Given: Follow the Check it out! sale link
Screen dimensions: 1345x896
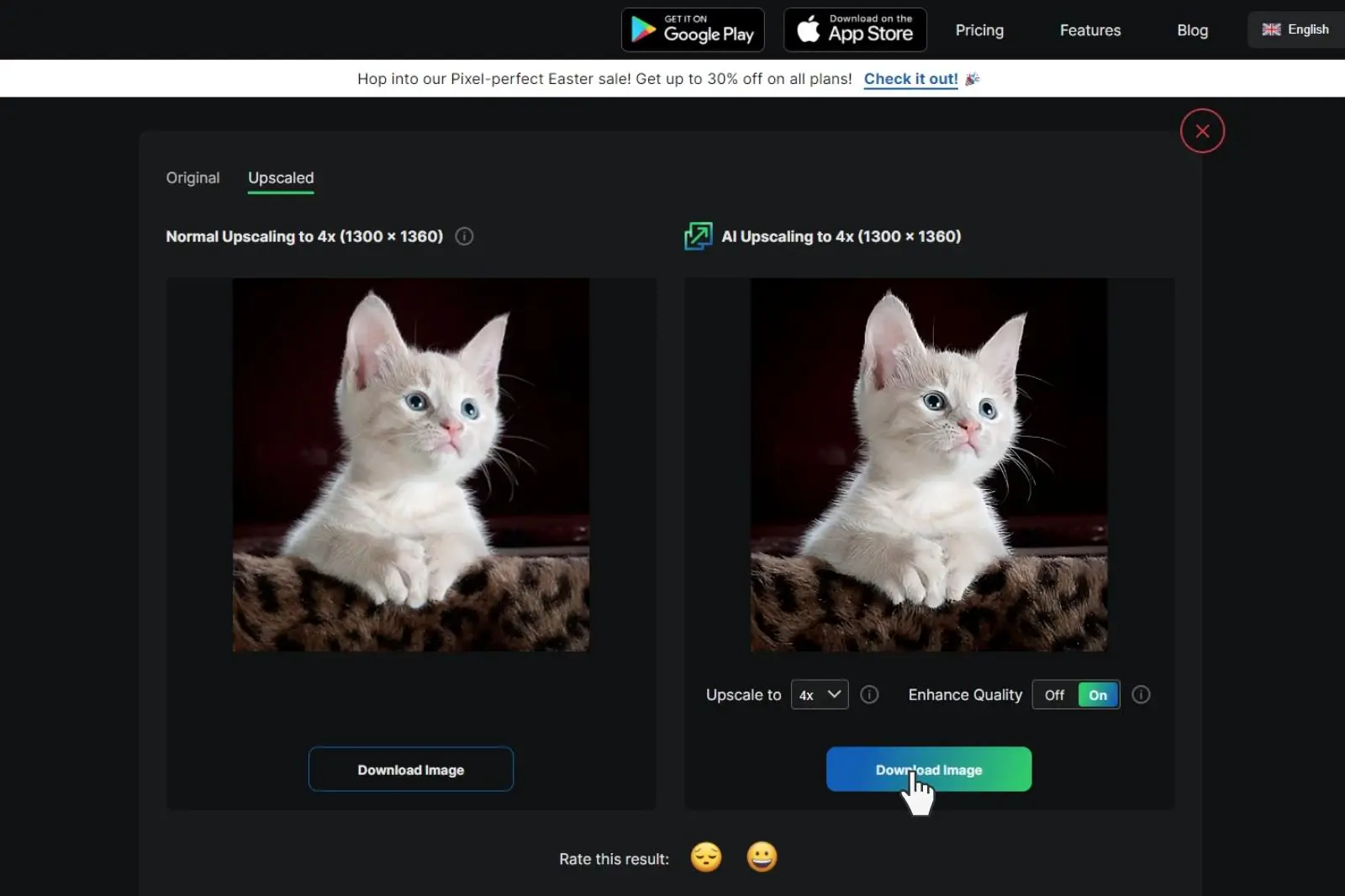Looking at the screenshot, I should coord(911,79).
